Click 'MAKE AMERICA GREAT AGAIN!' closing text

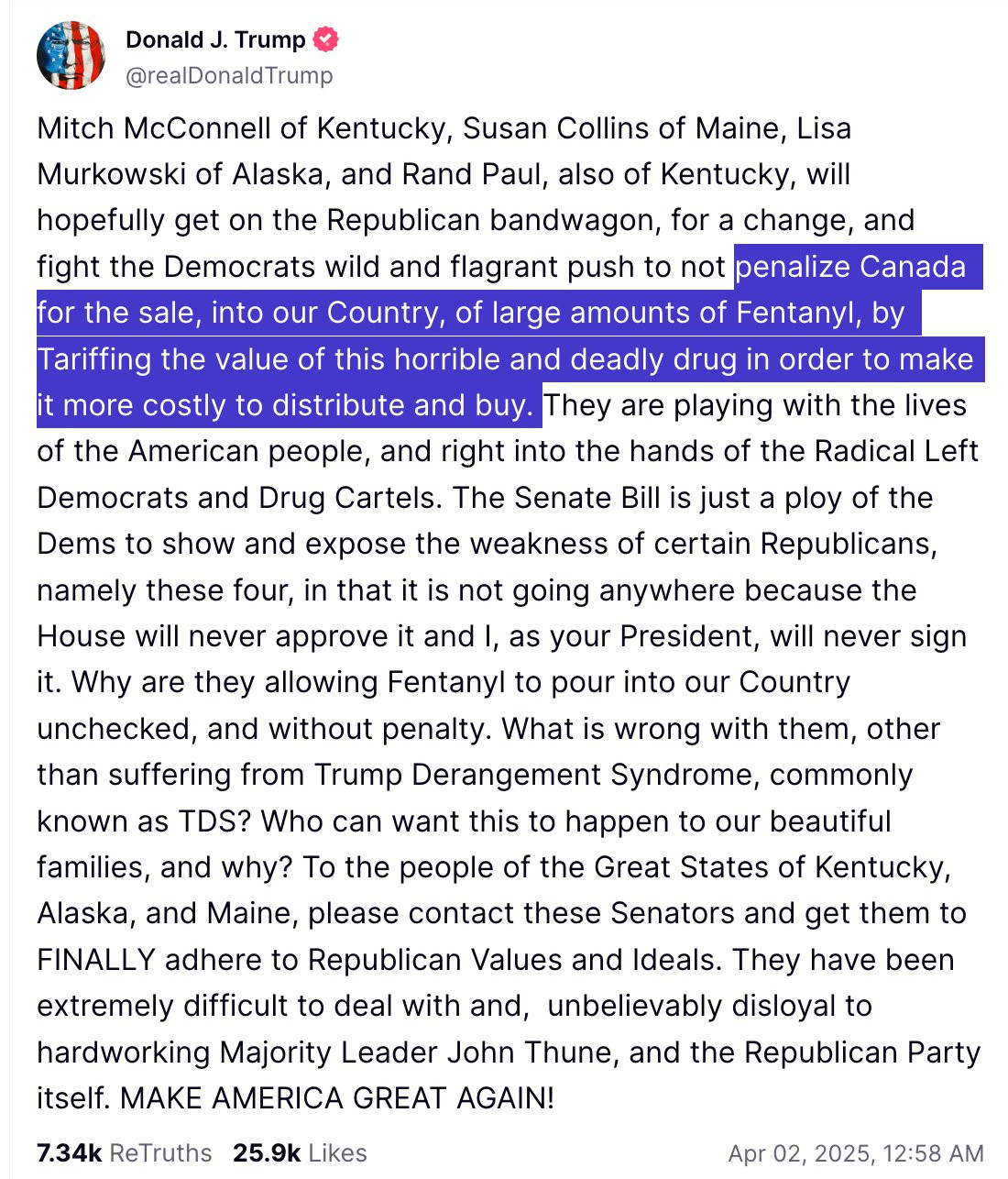click(337, 1098)
